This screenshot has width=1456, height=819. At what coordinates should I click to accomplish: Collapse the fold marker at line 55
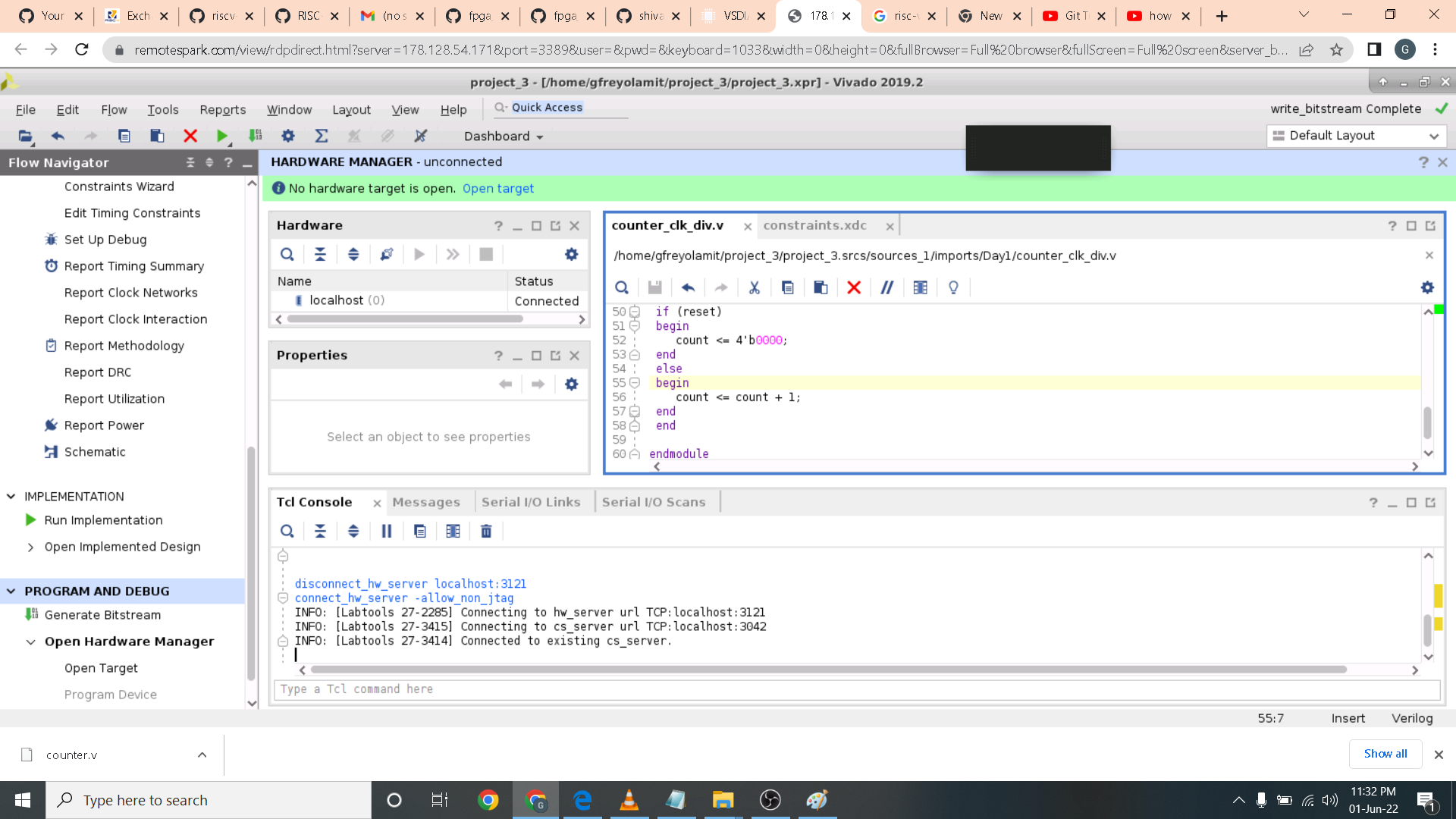635,383
